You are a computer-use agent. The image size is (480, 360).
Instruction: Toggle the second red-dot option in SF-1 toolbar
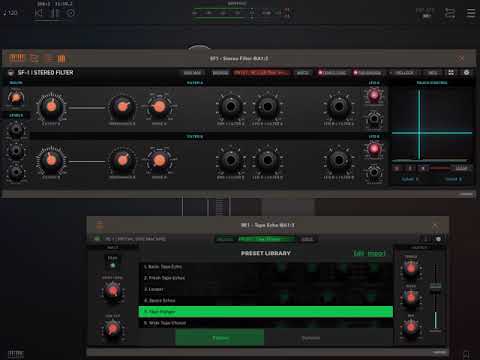367,73
